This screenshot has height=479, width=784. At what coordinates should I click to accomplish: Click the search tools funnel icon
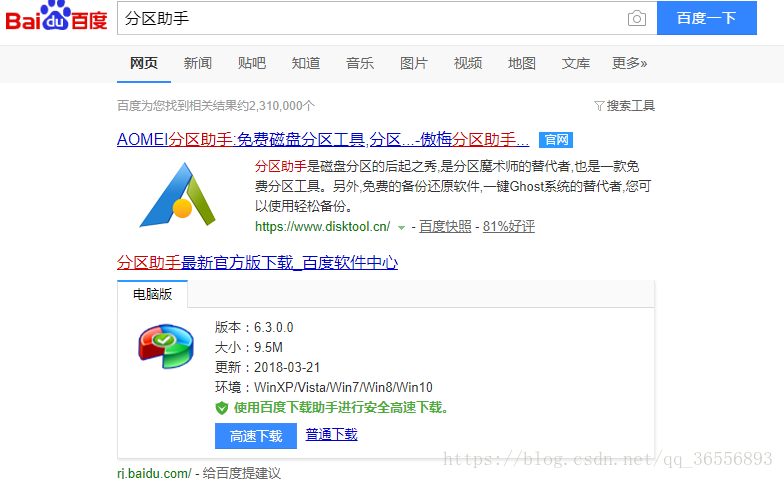pyautogui.click(x=599, y=106)
